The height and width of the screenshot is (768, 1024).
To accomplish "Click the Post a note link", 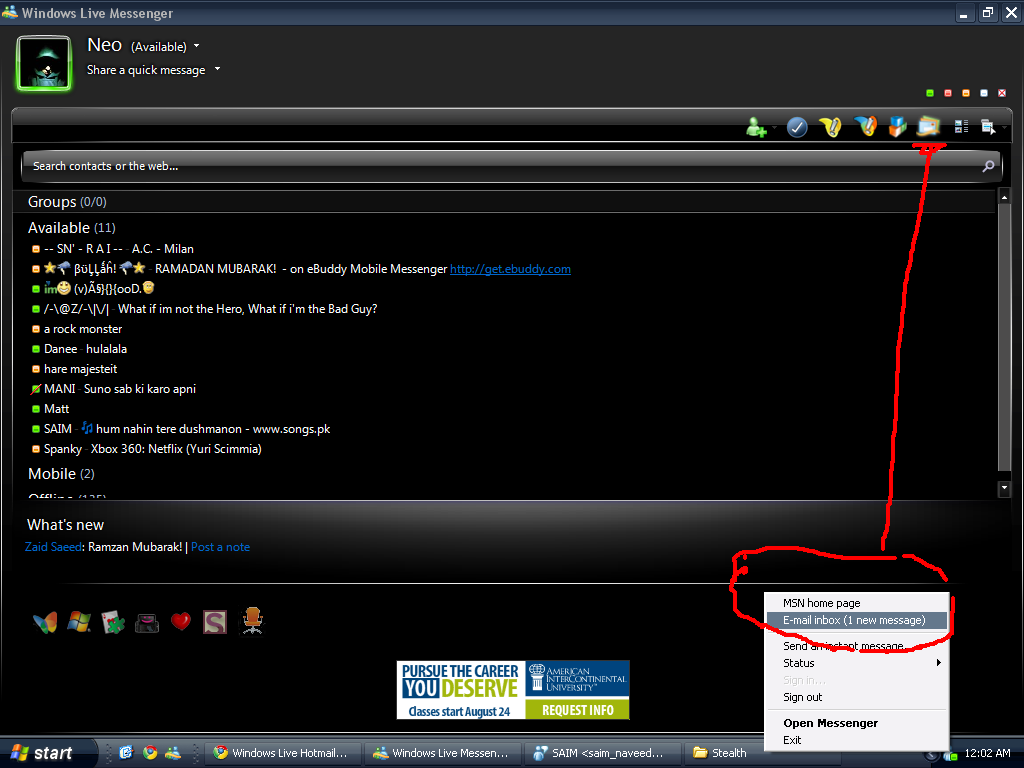I will (220, 547).
